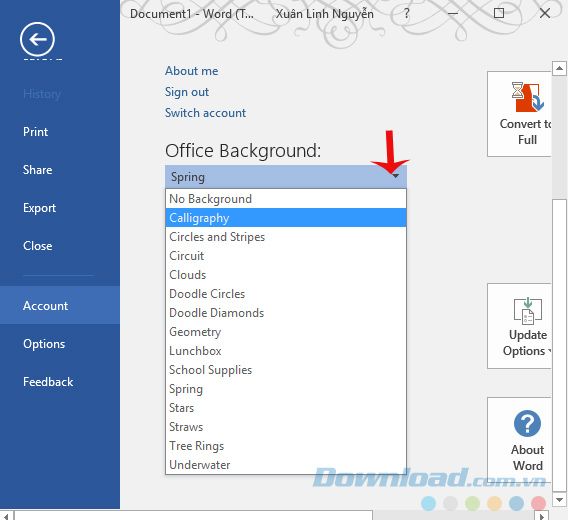Click horizontal scrollbar right arrow
This screenshot has height=520, width=568.
click(x=542, y=516)
